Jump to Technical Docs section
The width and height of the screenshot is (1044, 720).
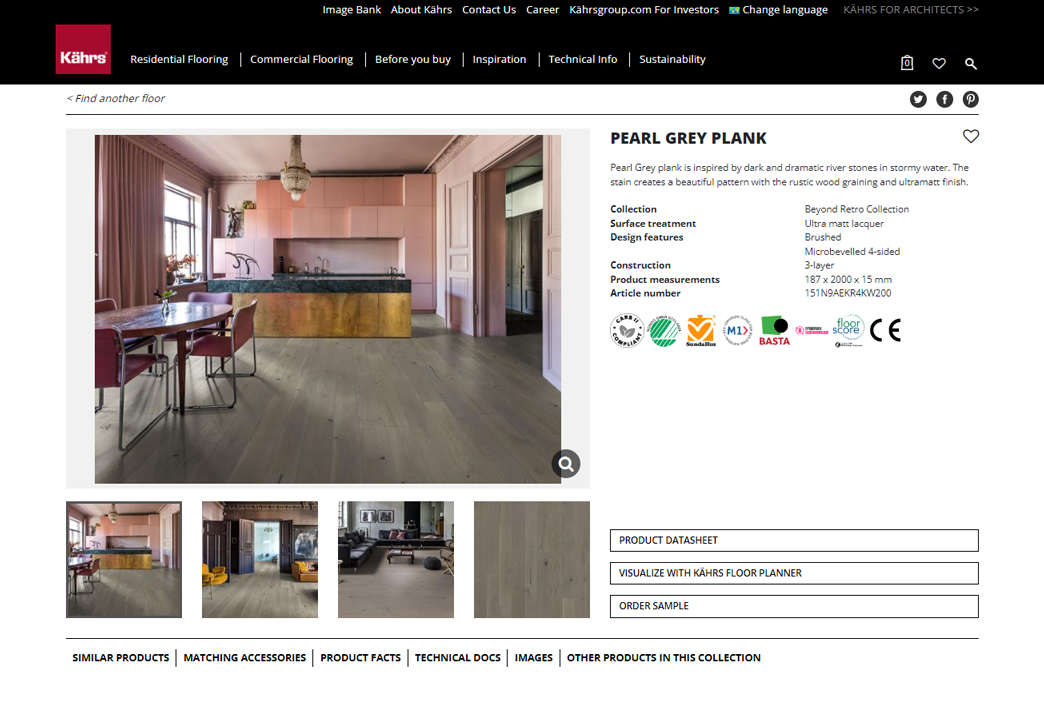coord(457,658)
